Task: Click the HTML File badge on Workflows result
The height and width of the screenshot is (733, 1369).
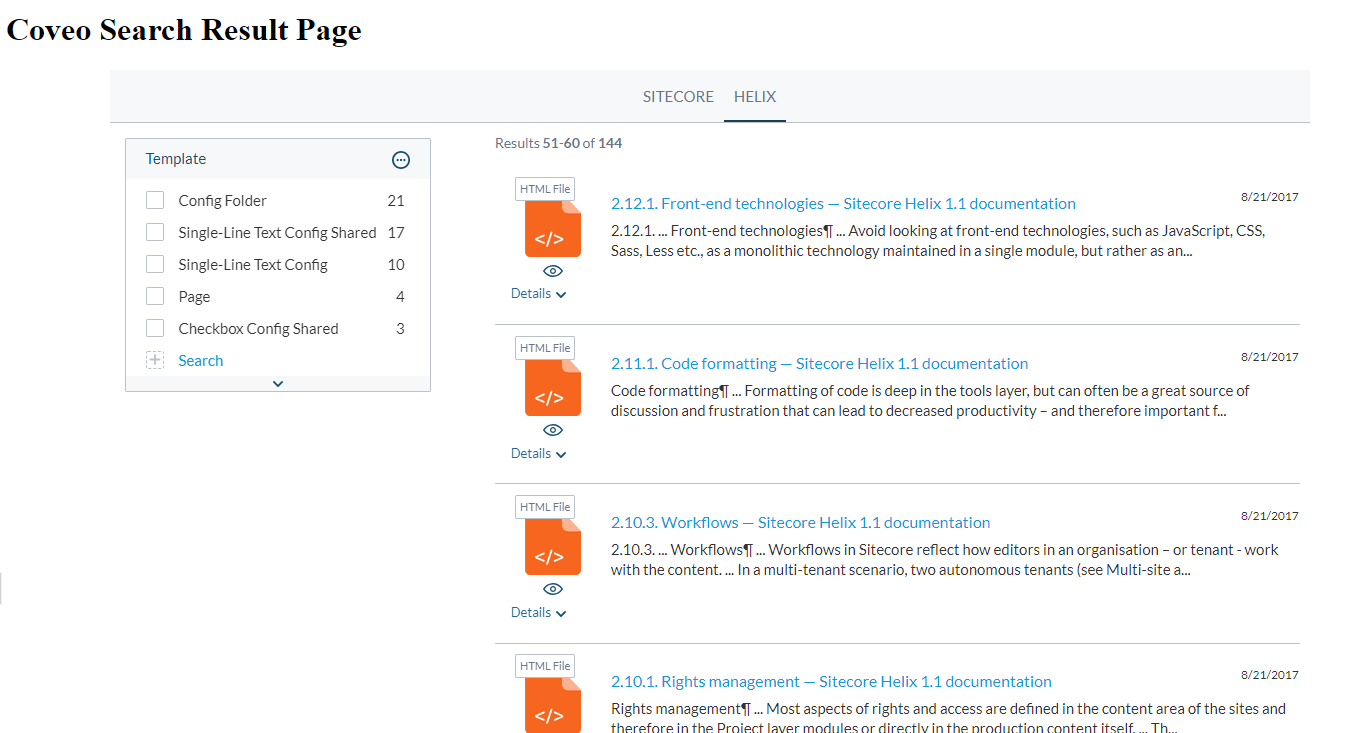Action: coord(545,507)
